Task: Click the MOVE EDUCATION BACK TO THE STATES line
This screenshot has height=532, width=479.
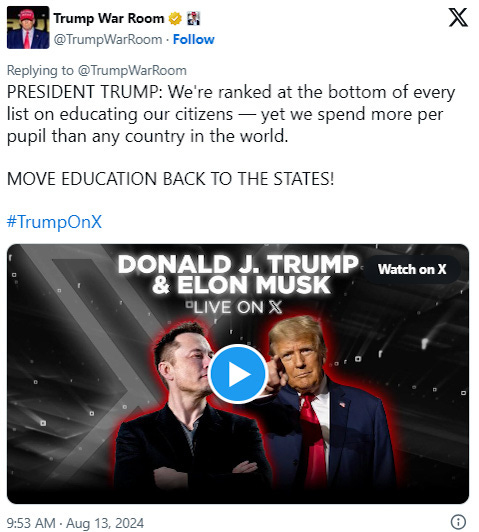Action: 171,179
